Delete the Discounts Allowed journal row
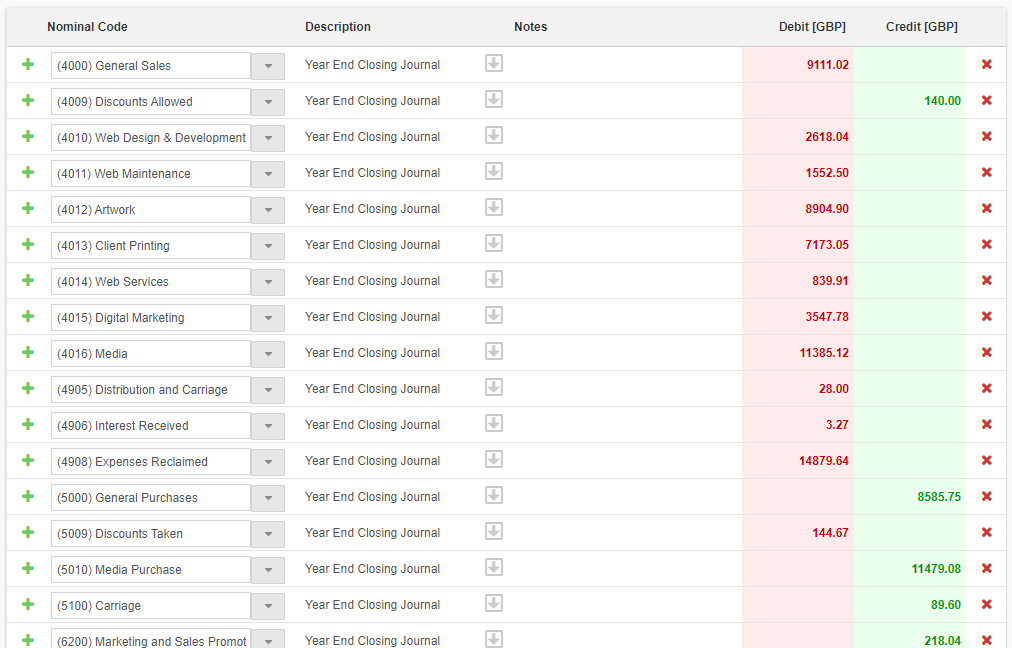The height and width of the screenshot is (648, 1012). click(x=986, y=101)
